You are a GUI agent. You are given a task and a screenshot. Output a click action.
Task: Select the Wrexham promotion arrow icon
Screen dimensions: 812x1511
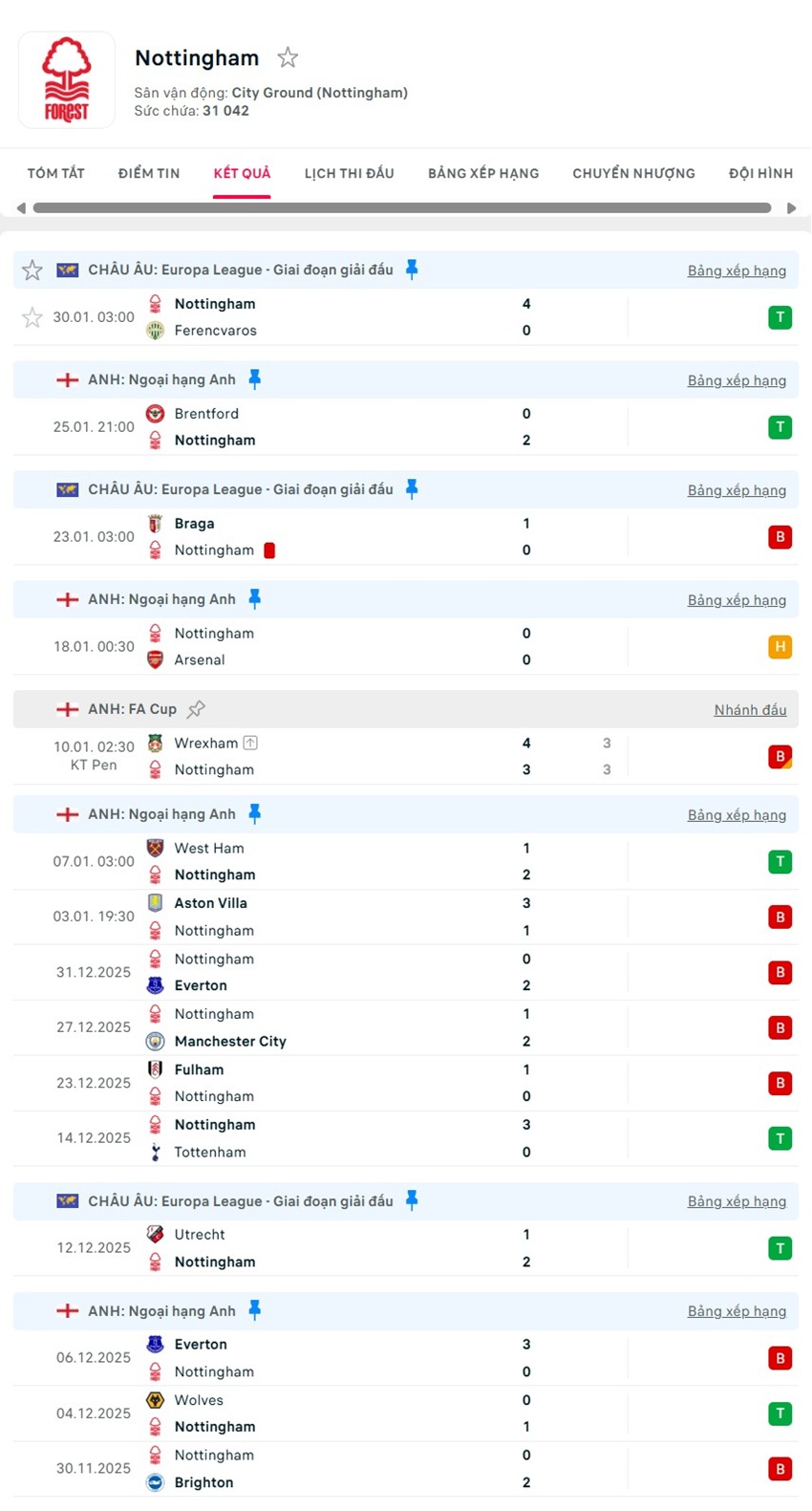pyautogui.click(x=250, y=743)
